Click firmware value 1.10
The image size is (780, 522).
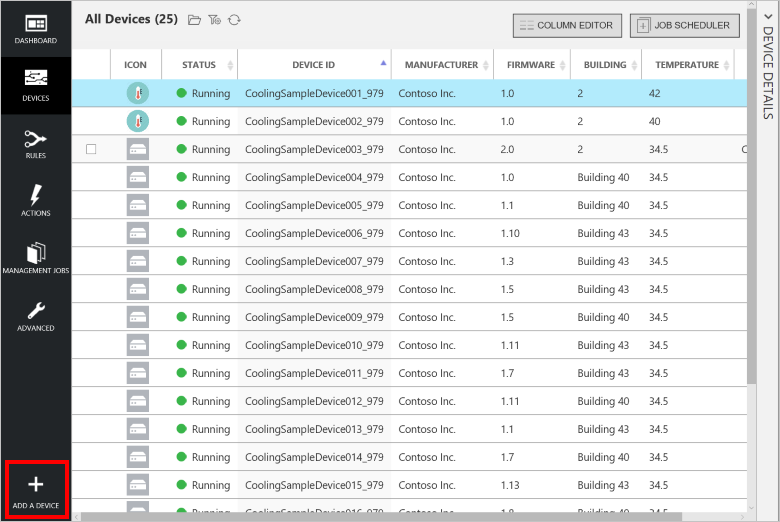coord(510,233)
